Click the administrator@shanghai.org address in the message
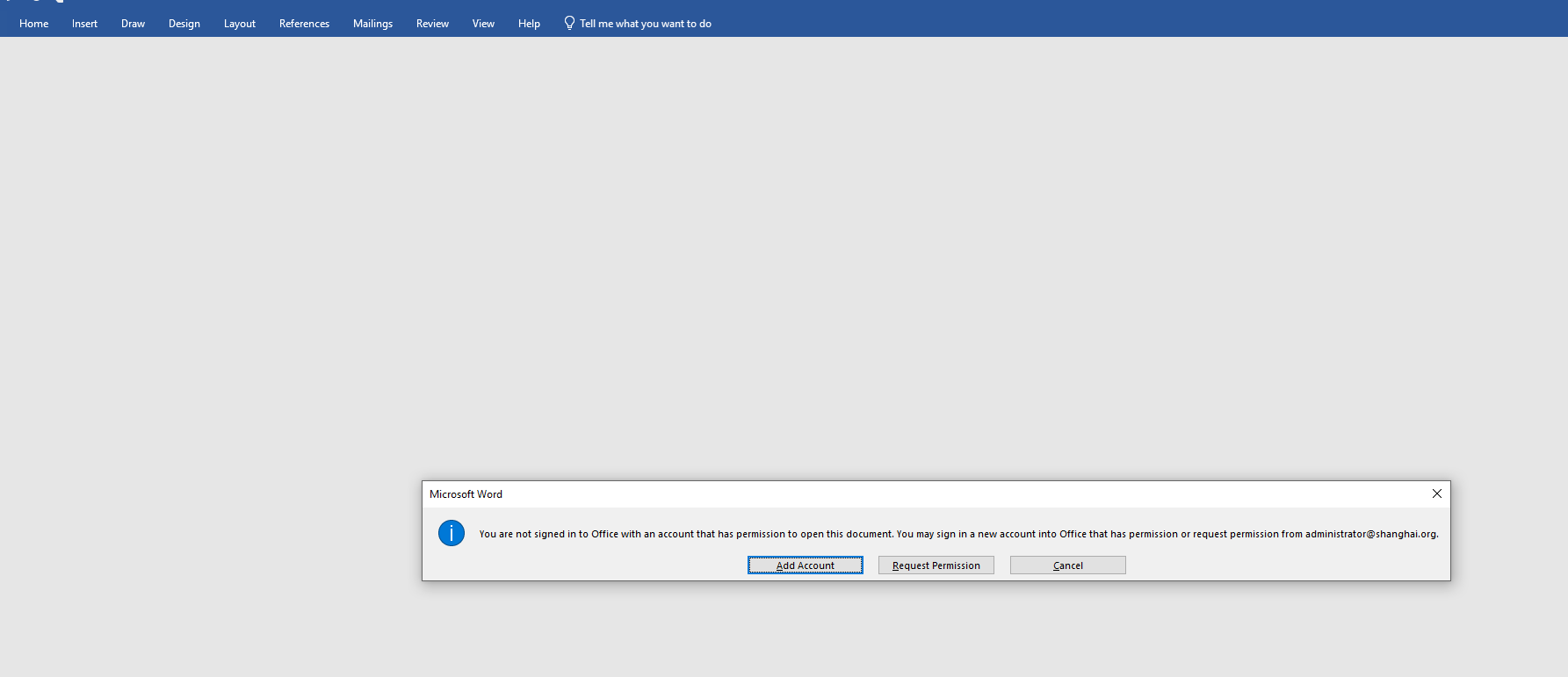 pyautogui.click(x=1370, y=534)
